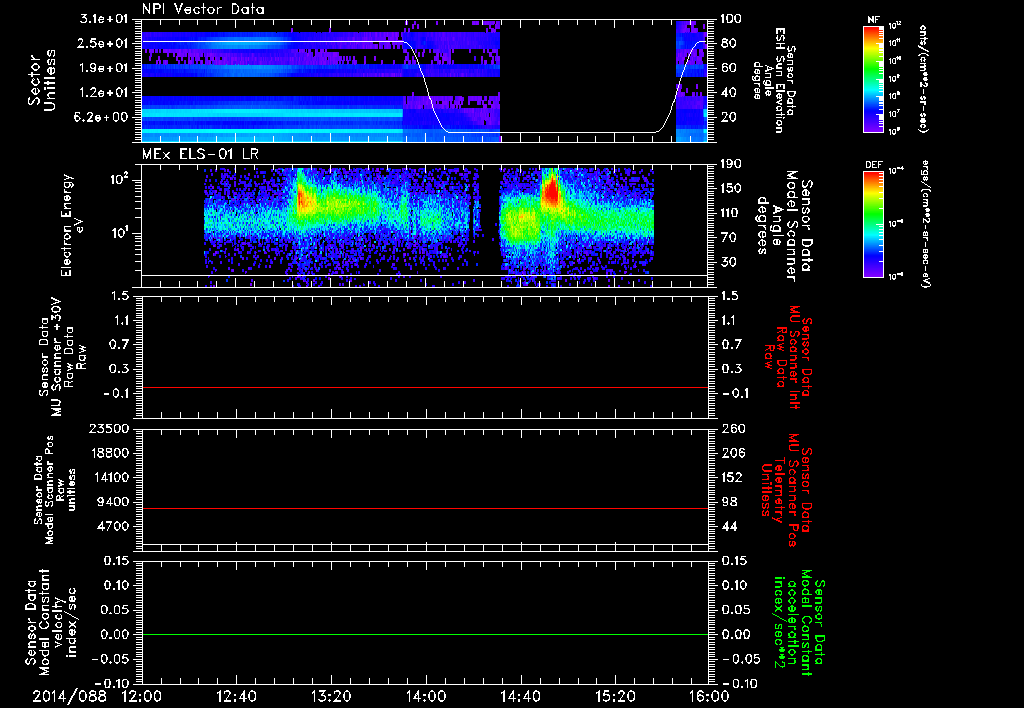Click the 'Model Scanner Pos Raw unitless' axis title

click(x=56, y=490)
